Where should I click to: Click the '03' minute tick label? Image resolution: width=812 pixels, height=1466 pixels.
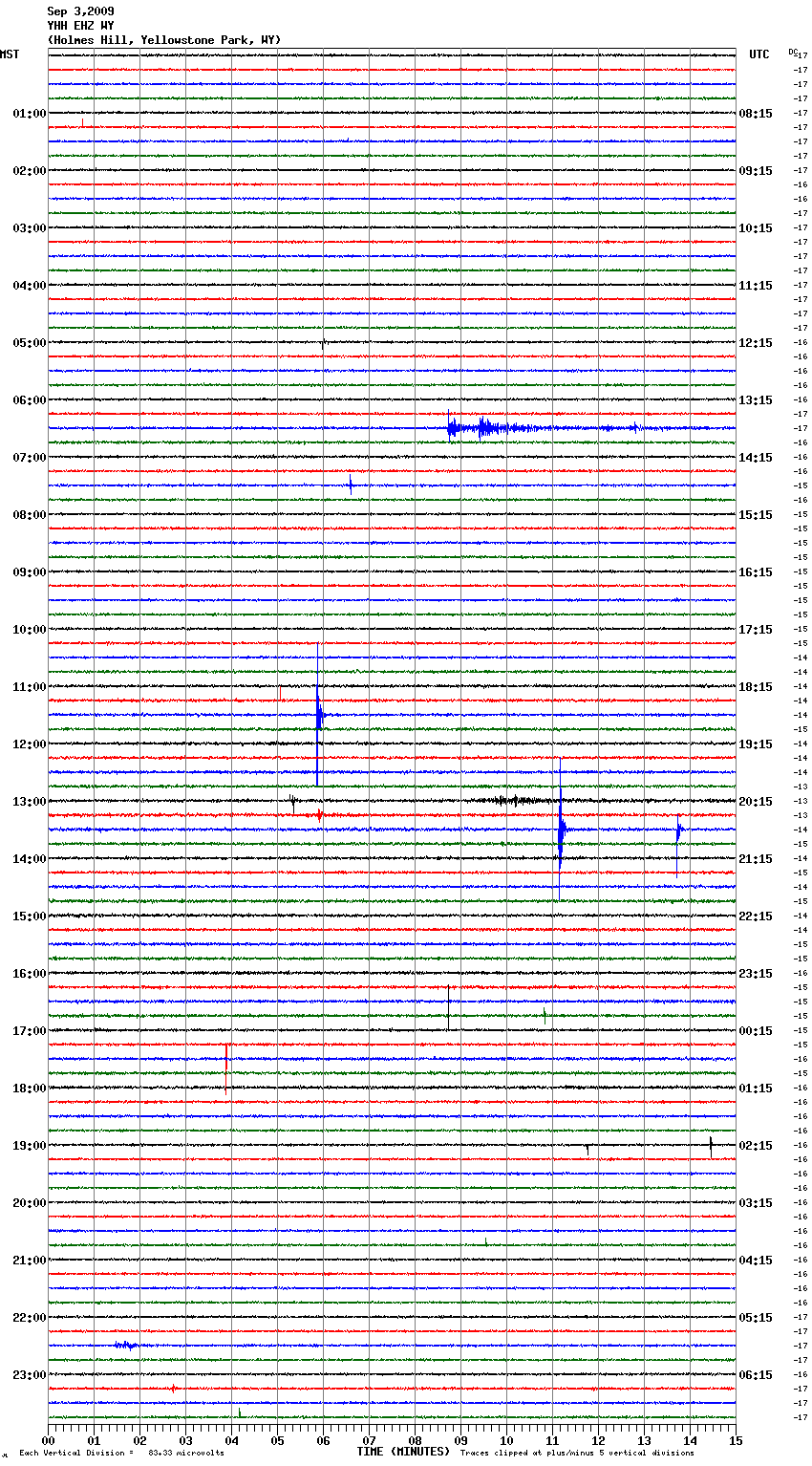tap(186, 1440)
